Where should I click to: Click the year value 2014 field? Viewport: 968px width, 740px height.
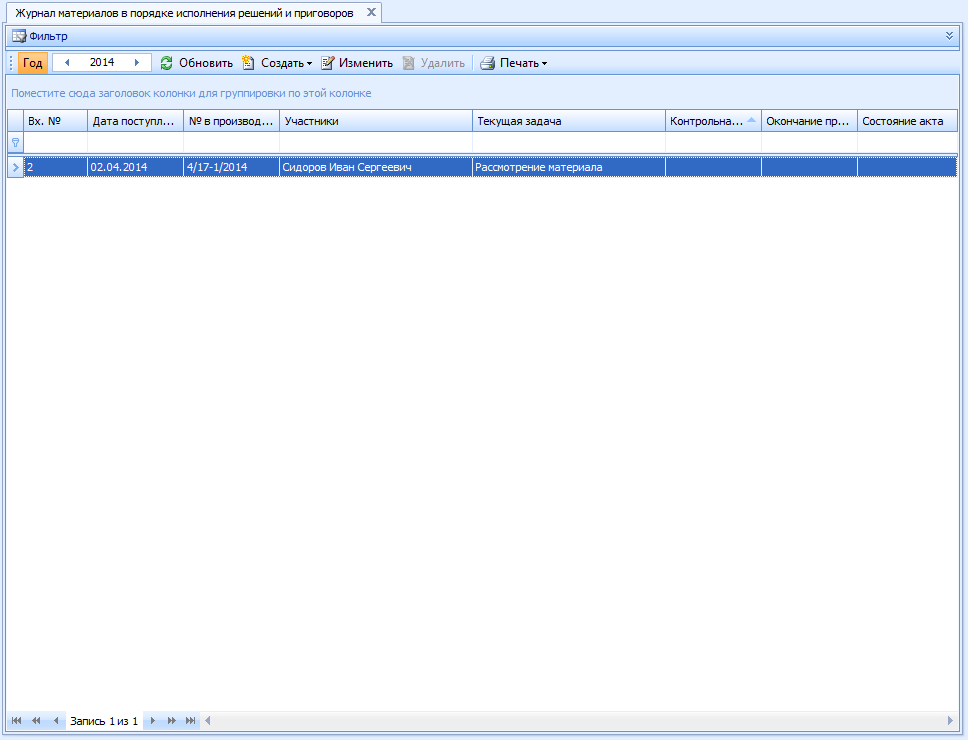102,62
